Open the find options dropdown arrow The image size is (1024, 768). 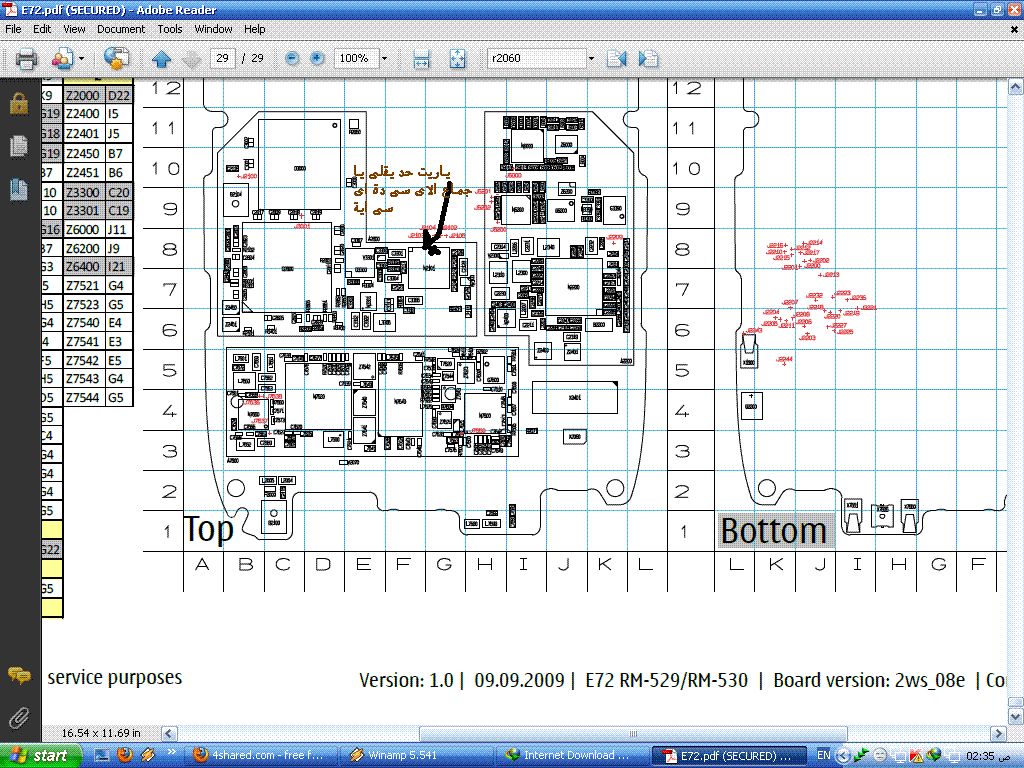point(592,58)
